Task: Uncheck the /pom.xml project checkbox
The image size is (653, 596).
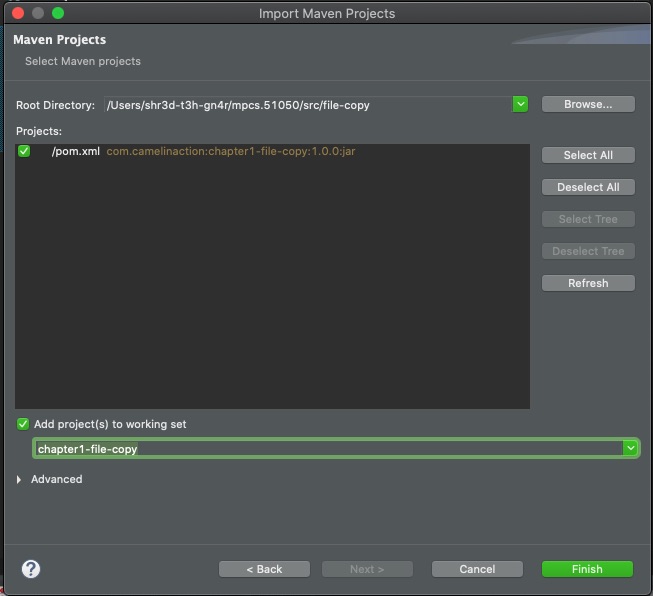Action: 24,151
